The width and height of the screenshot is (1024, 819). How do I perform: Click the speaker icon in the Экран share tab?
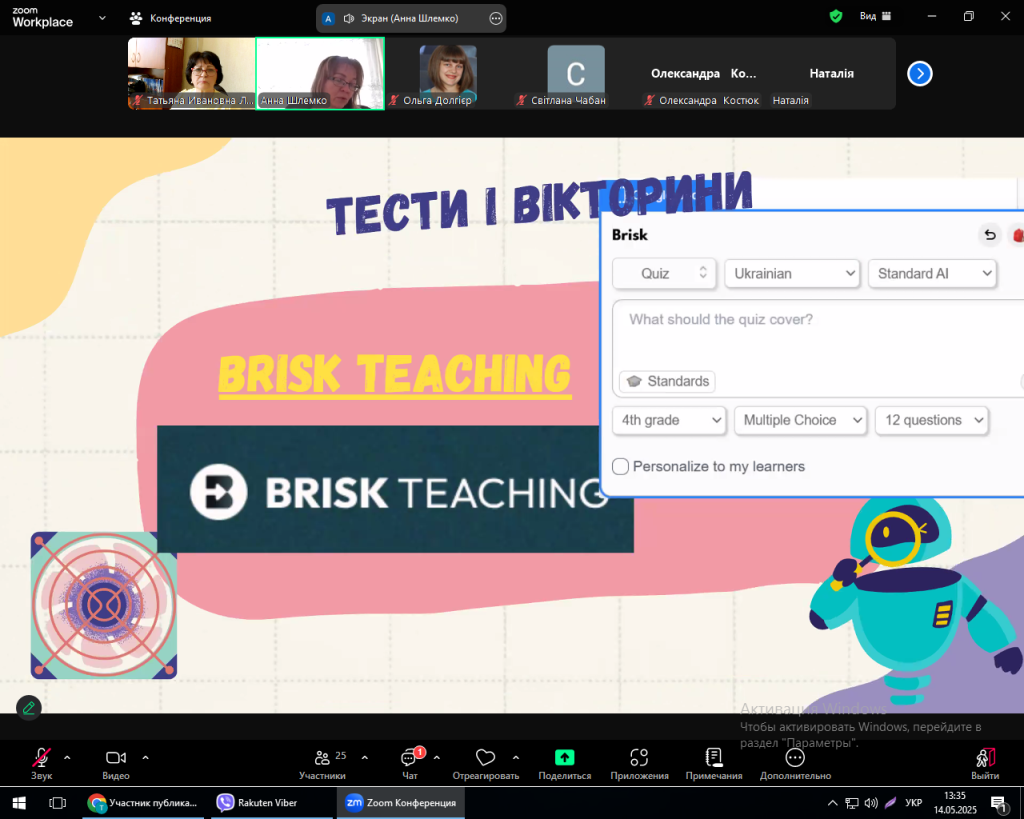point(349,18)
